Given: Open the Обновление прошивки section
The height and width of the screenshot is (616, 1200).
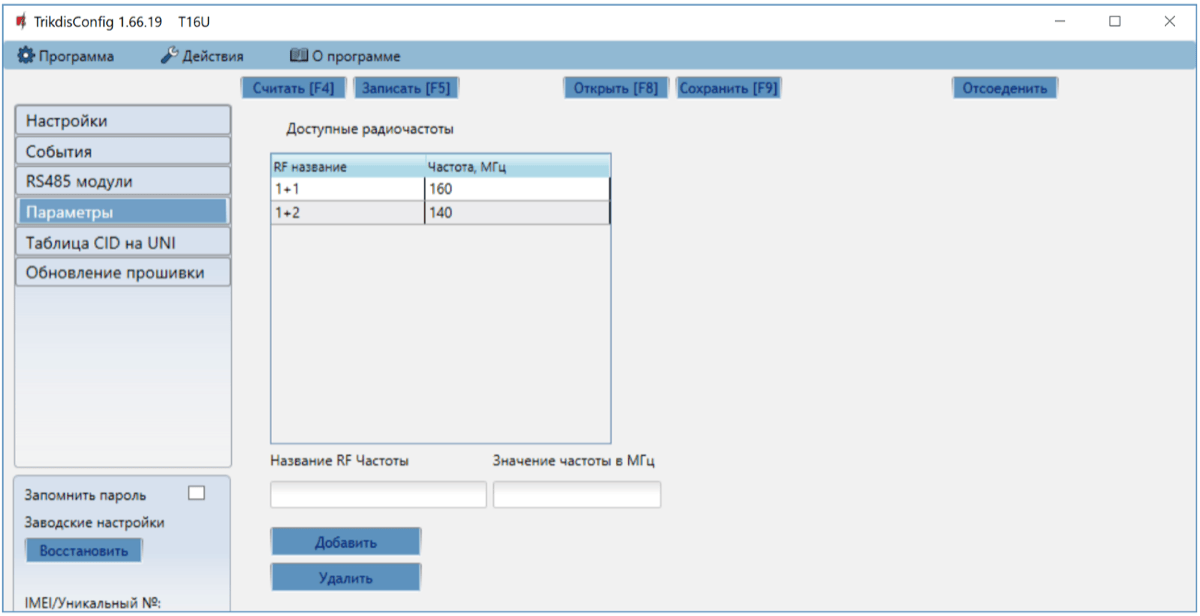Looking at the screenshot, I should [122, 272].
